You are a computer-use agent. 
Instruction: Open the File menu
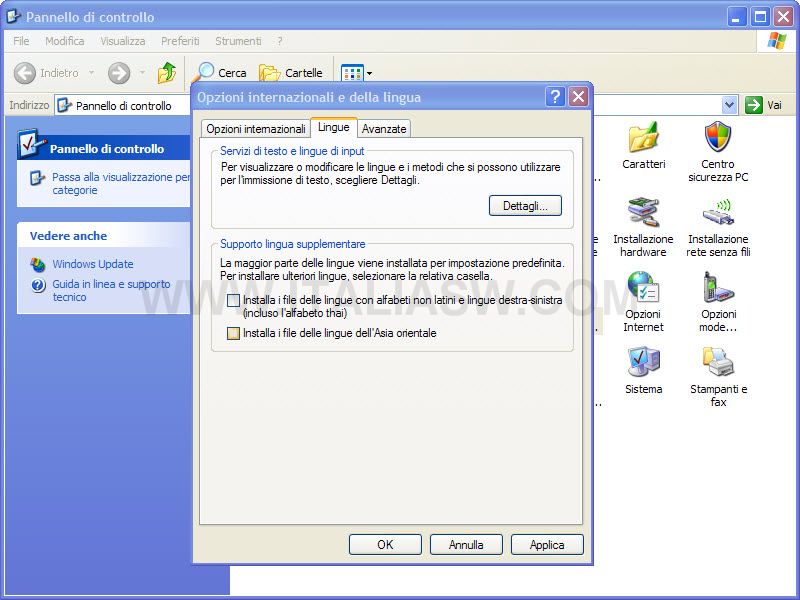[x=21, y=41]
